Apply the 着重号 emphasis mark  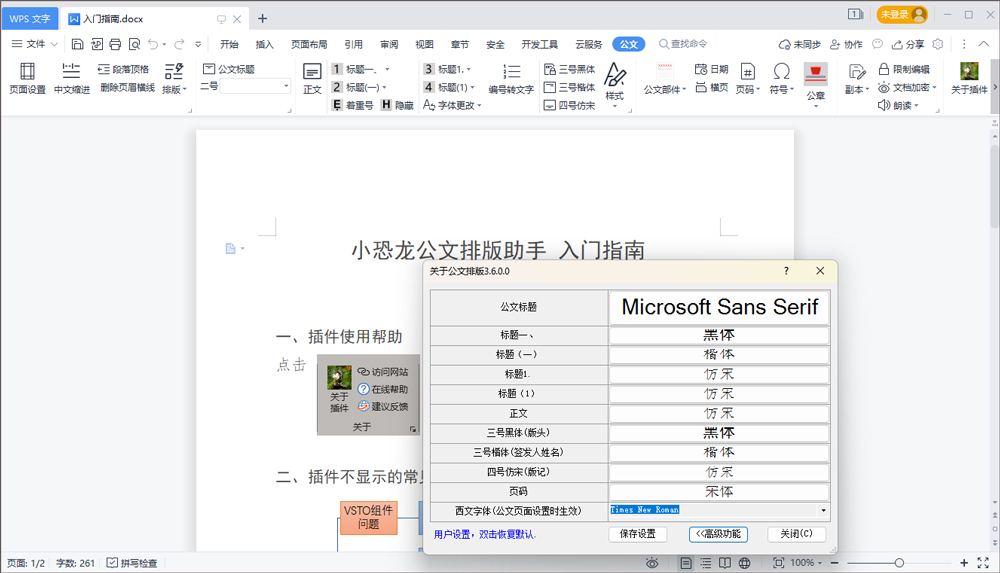353,105
